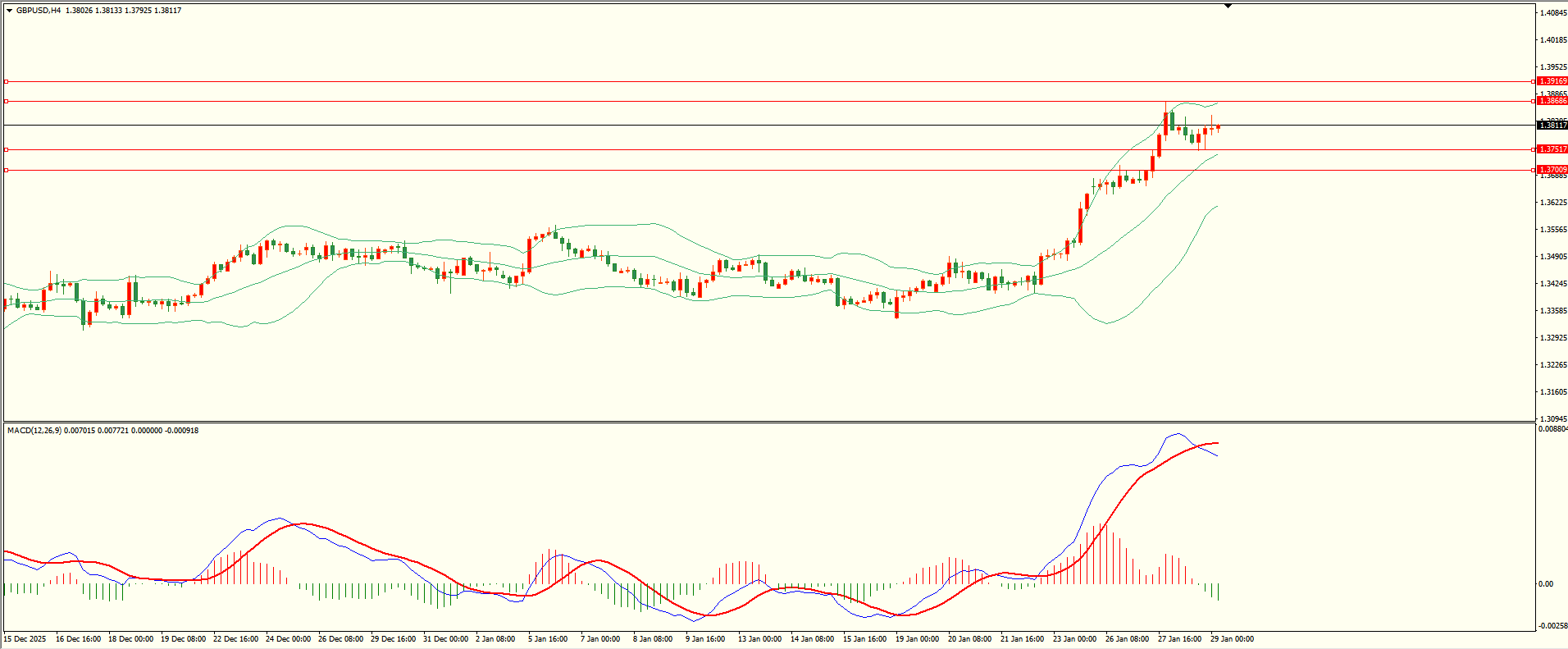The width and height of the screenshot is (1568, 649).
Task: Click the GBPUSD,H4 chart title text
Action: (x=38, y=11)
